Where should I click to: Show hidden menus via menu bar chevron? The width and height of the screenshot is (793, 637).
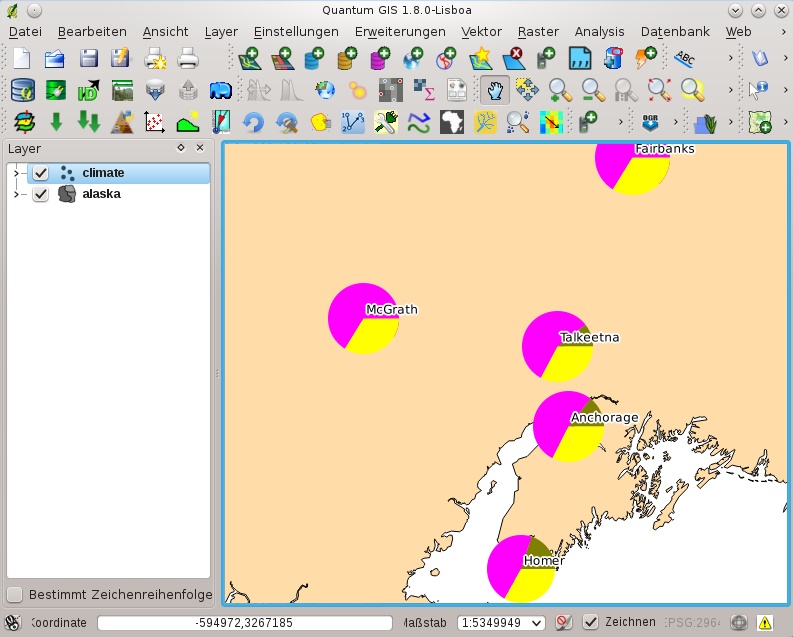784,32
